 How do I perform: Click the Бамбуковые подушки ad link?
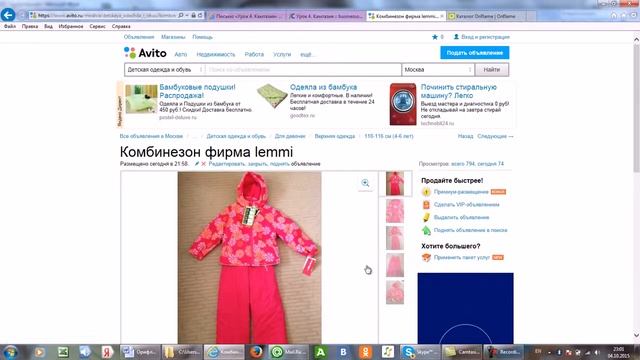point(198,91)
